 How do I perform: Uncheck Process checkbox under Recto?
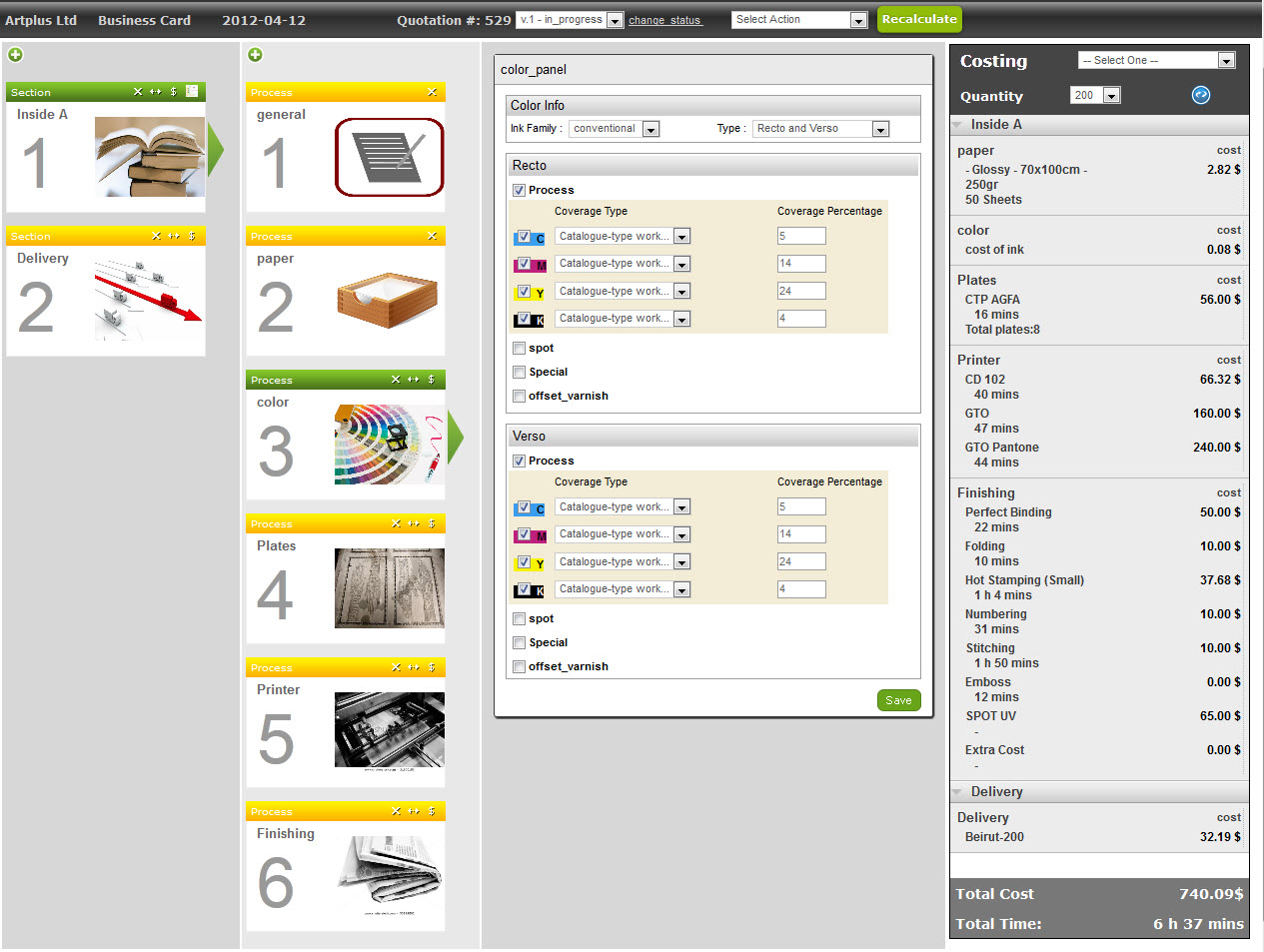coord(519,190)
